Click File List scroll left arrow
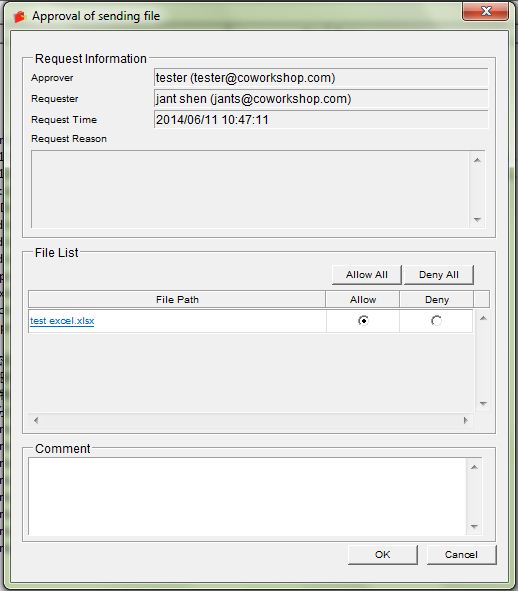Image resolution: width=518 pixels, height=591 pixels. pos(36,420)
